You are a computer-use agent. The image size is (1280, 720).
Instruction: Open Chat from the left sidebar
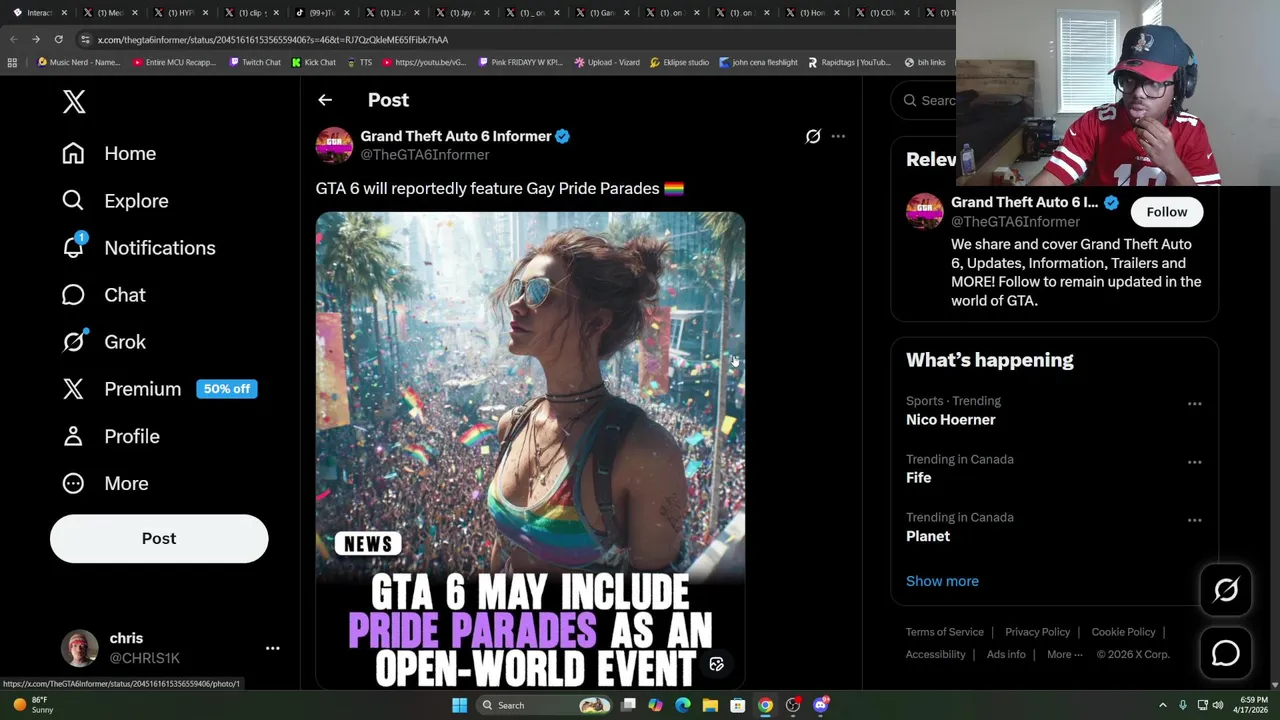pos(103,294)
